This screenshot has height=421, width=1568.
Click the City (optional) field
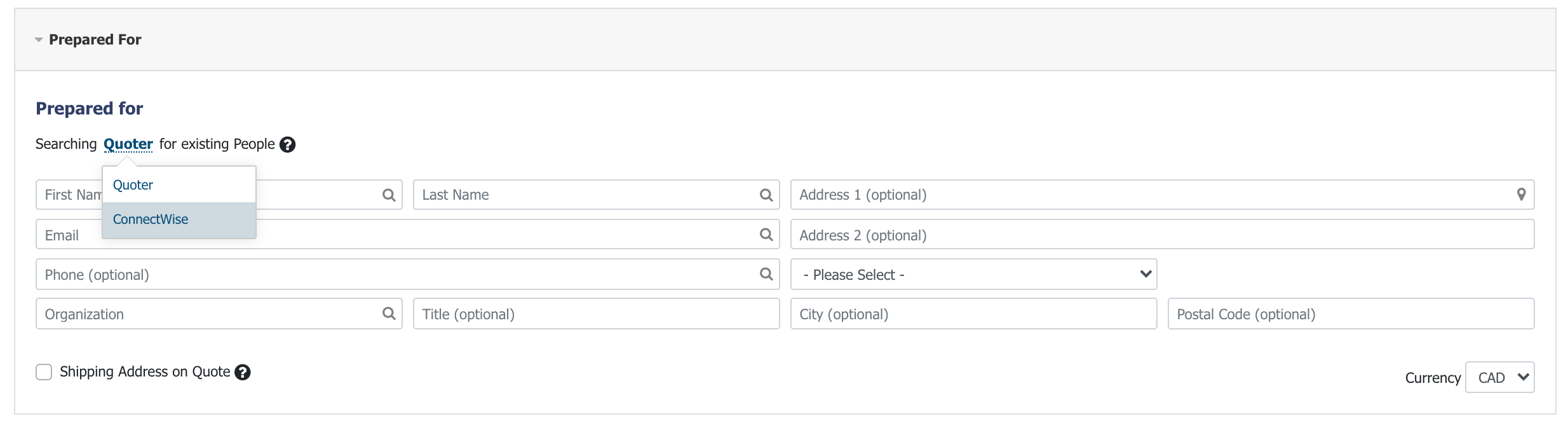click(x=973, y=314)
